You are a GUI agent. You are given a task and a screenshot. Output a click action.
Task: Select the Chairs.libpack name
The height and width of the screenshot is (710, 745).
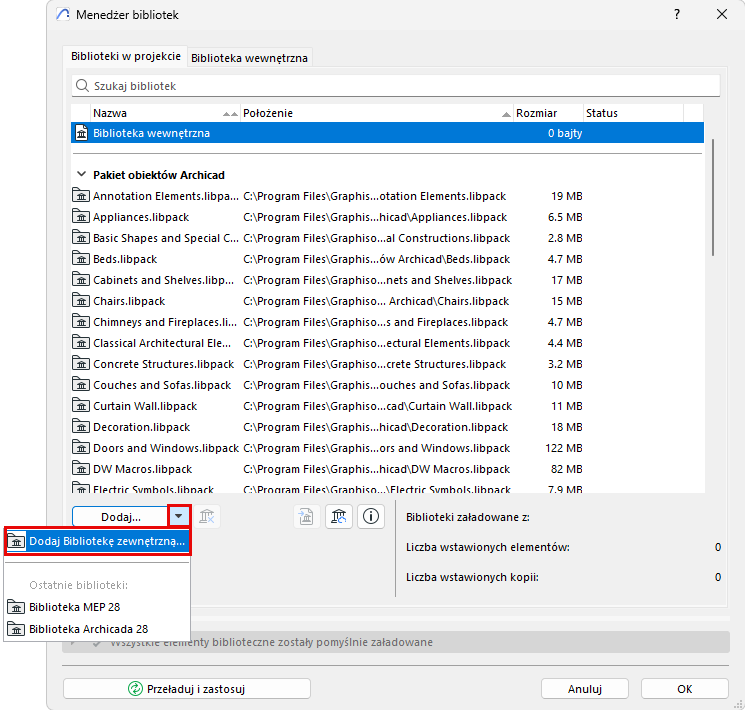click(129, 301)
